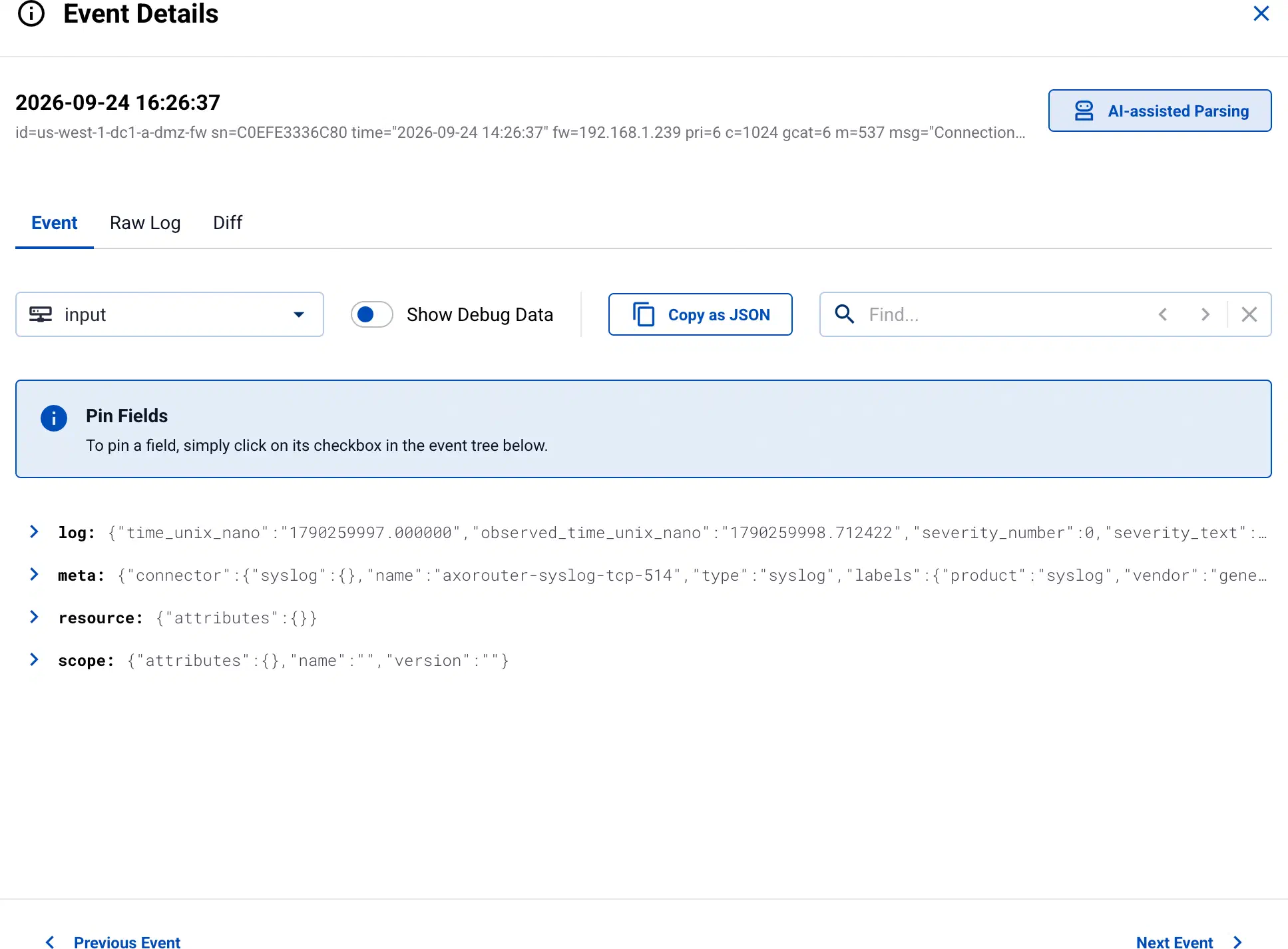This screenshot has height=949, width=1288.
Task: Go to Next Event
Action: pos(1189,942)
